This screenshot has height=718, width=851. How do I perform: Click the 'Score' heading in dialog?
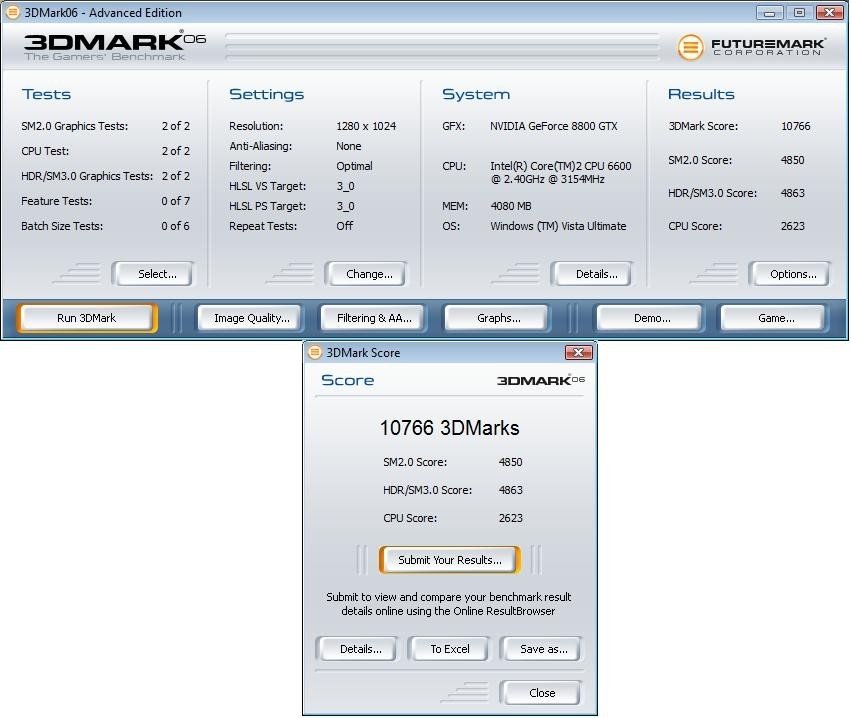click(347, 380)
